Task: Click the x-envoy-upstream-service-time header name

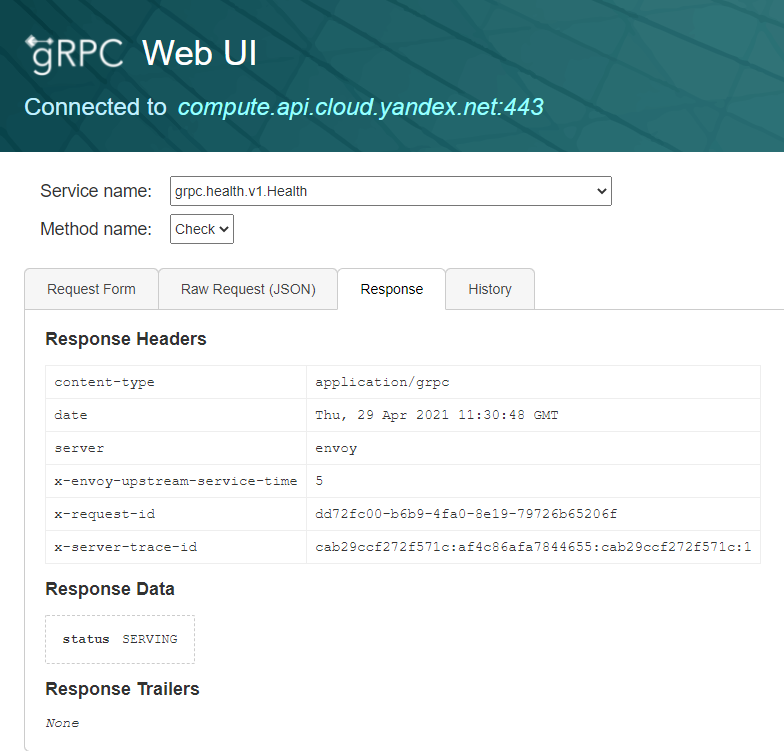Action: coord(175,481)
